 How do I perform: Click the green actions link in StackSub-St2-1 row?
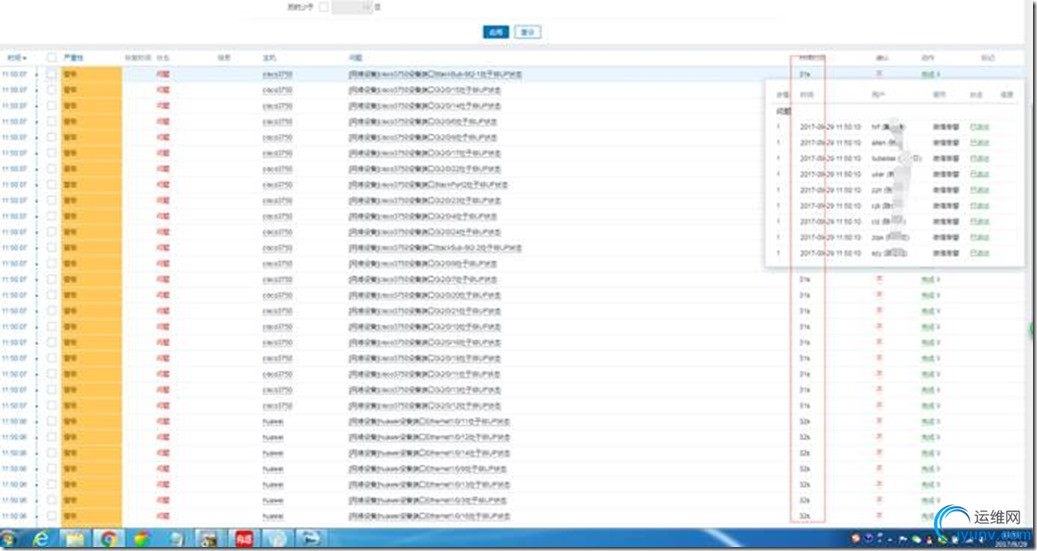pos(931,74)
